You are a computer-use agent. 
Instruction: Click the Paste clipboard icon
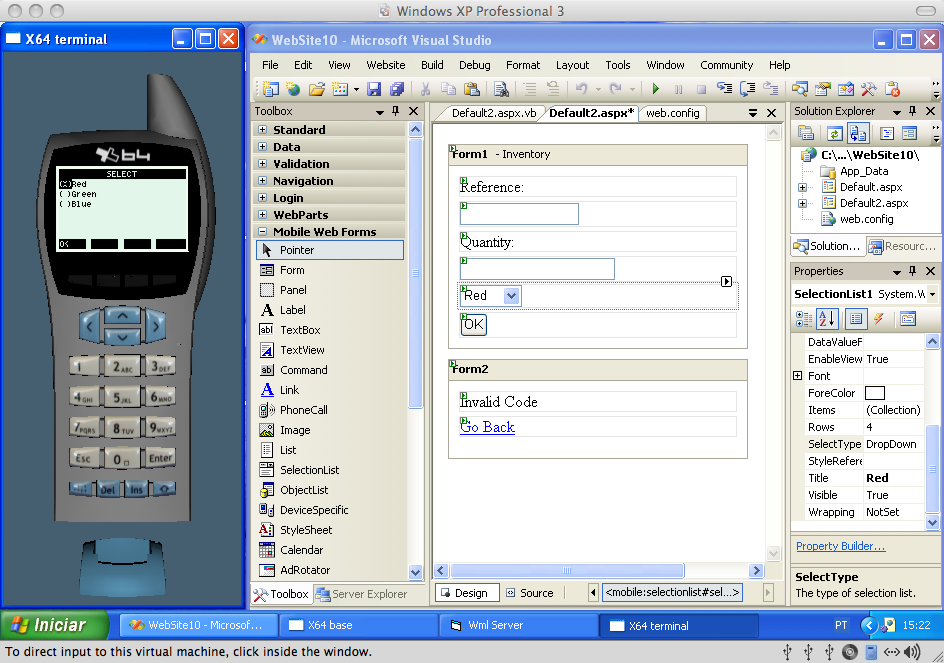tap(472, 89)
